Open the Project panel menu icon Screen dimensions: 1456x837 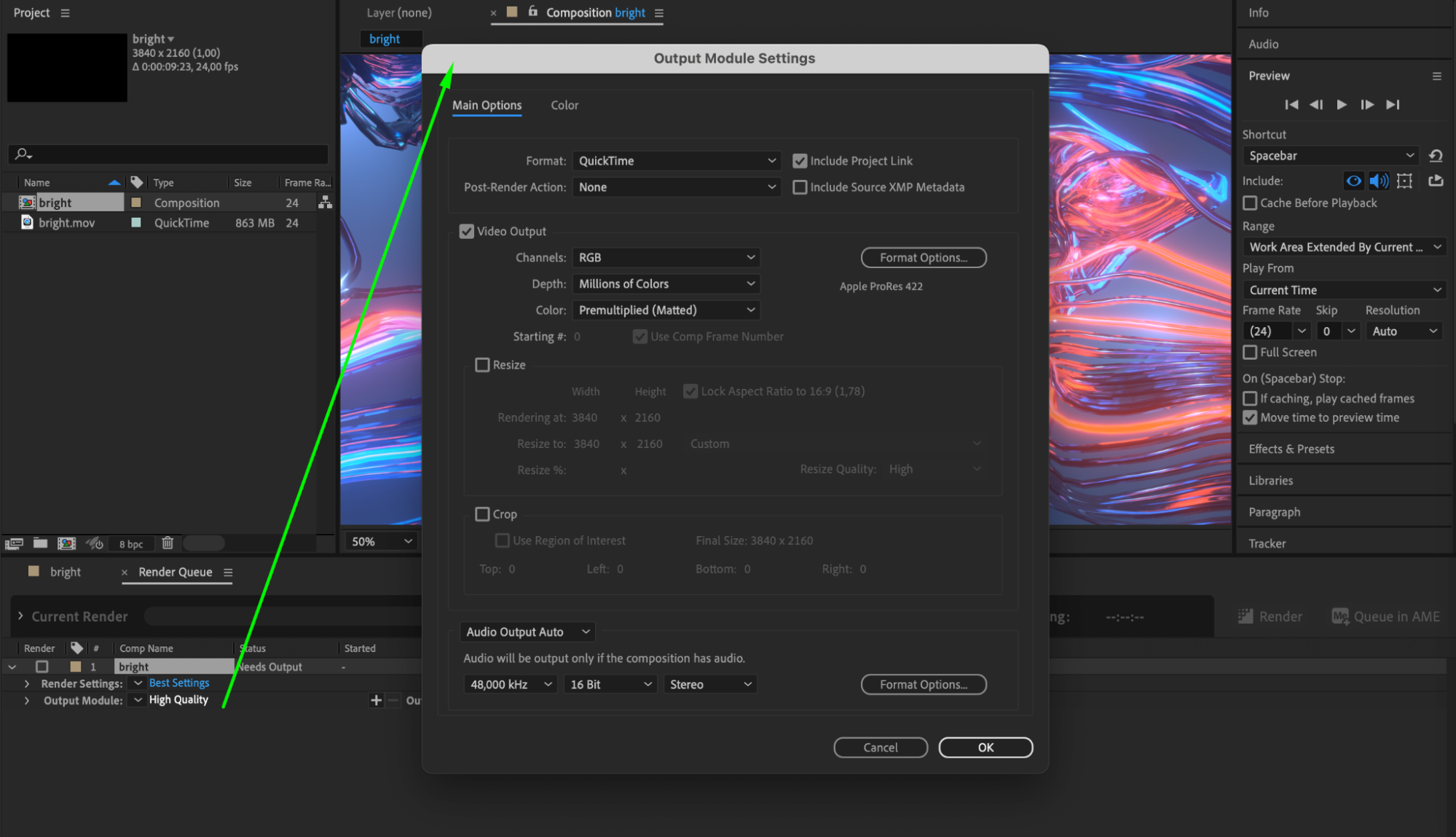pos(66,13)
